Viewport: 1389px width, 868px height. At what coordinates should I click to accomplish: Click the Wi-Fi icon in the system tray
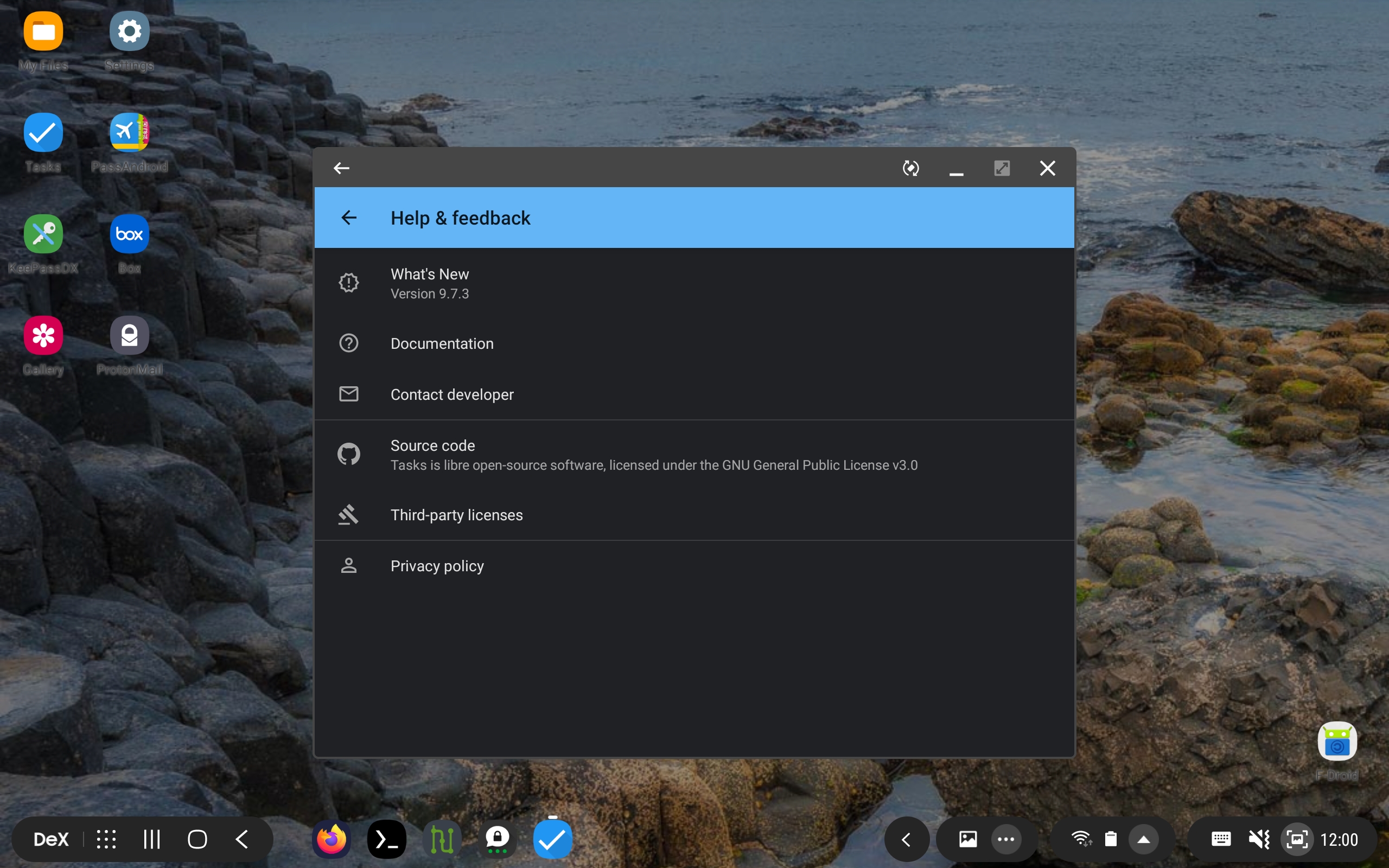[1082, 839]
